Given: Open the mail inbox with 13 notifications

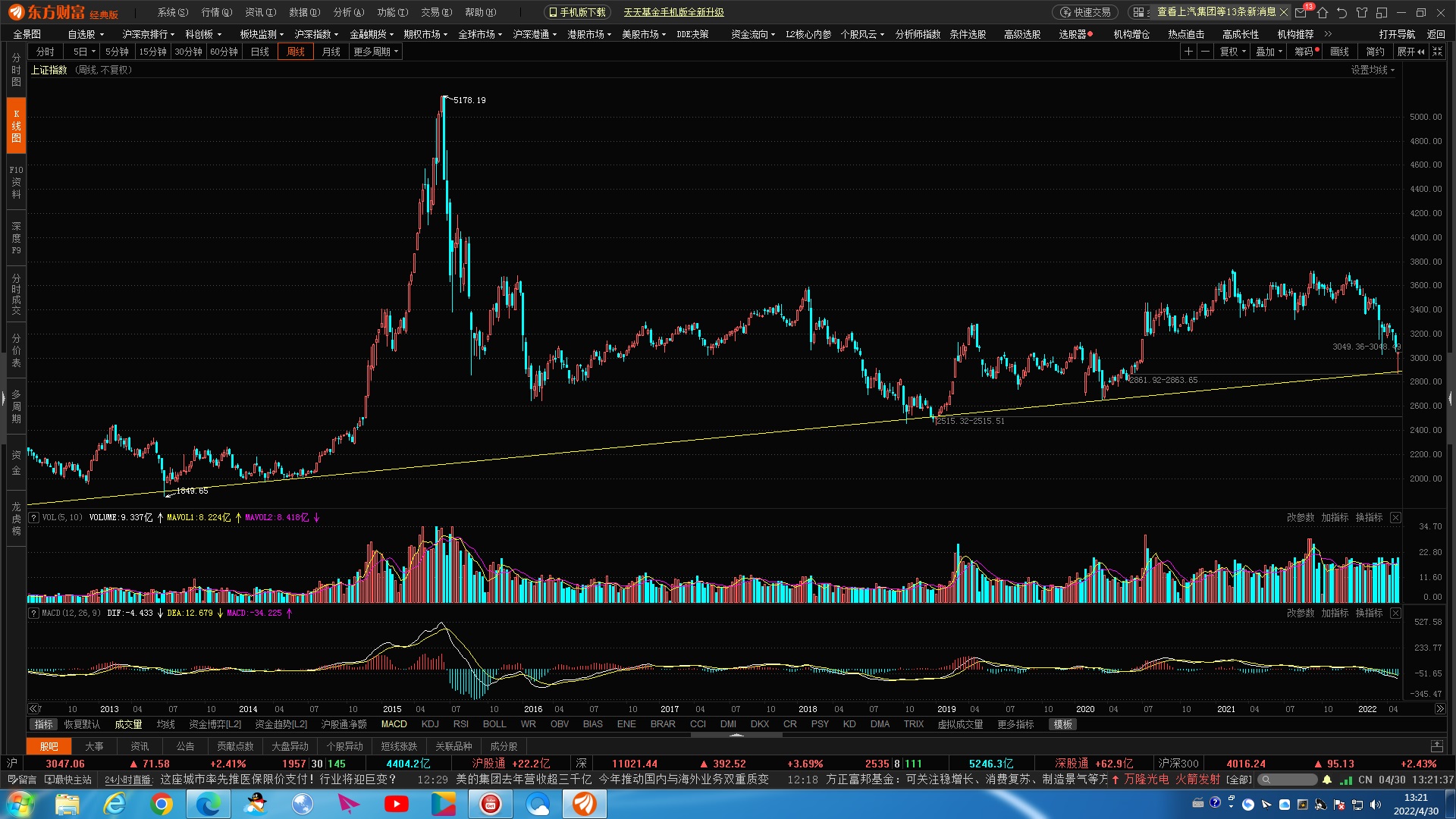Looking at the screenshot, I should (1301, 12).
